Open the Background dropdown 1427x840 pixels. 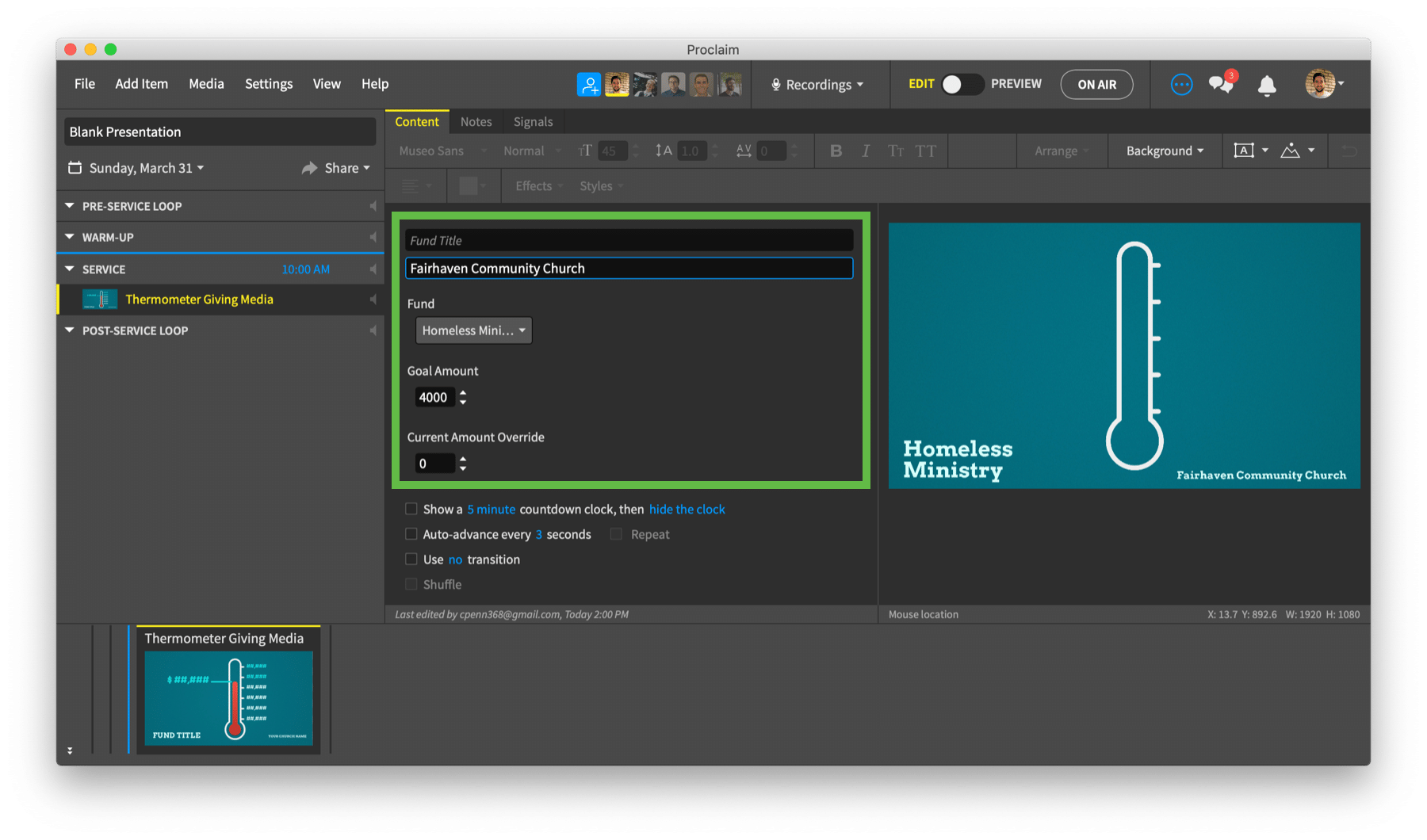1165,151
